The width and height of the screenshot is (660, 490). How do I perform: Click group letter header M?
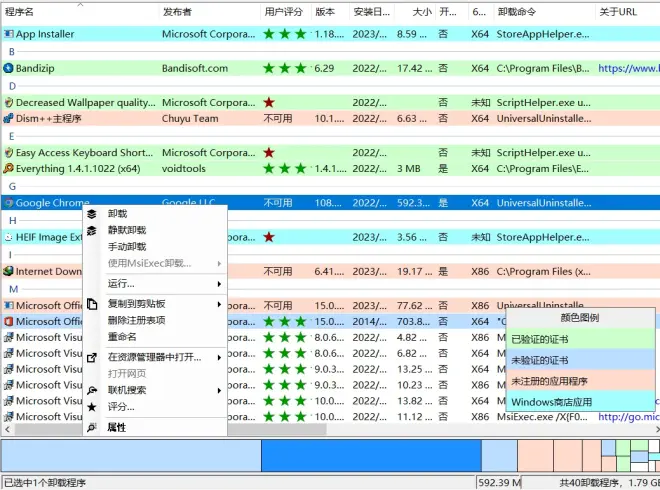tap(13, 289)
